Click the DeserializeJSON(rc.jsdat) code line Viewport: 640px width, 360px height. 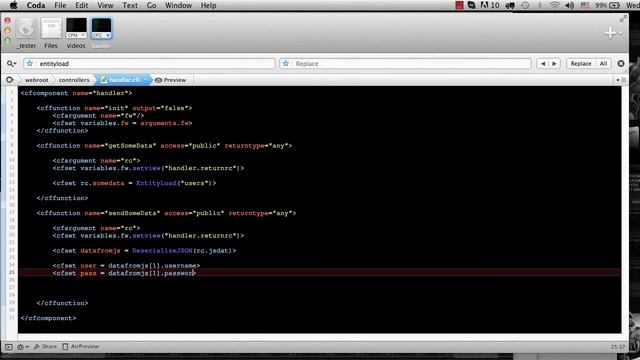tap(144, 251)
